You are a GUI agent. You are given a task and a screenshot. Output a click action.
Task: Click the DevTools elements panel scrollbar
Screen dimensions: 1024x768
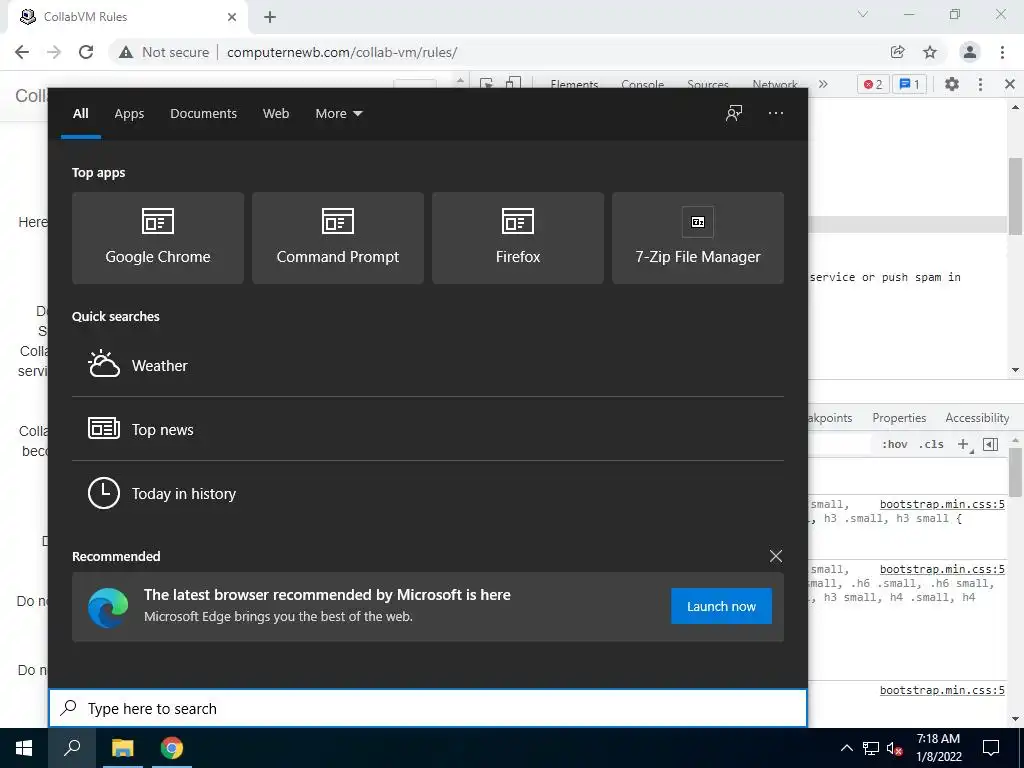click(x=1016, y=196)
